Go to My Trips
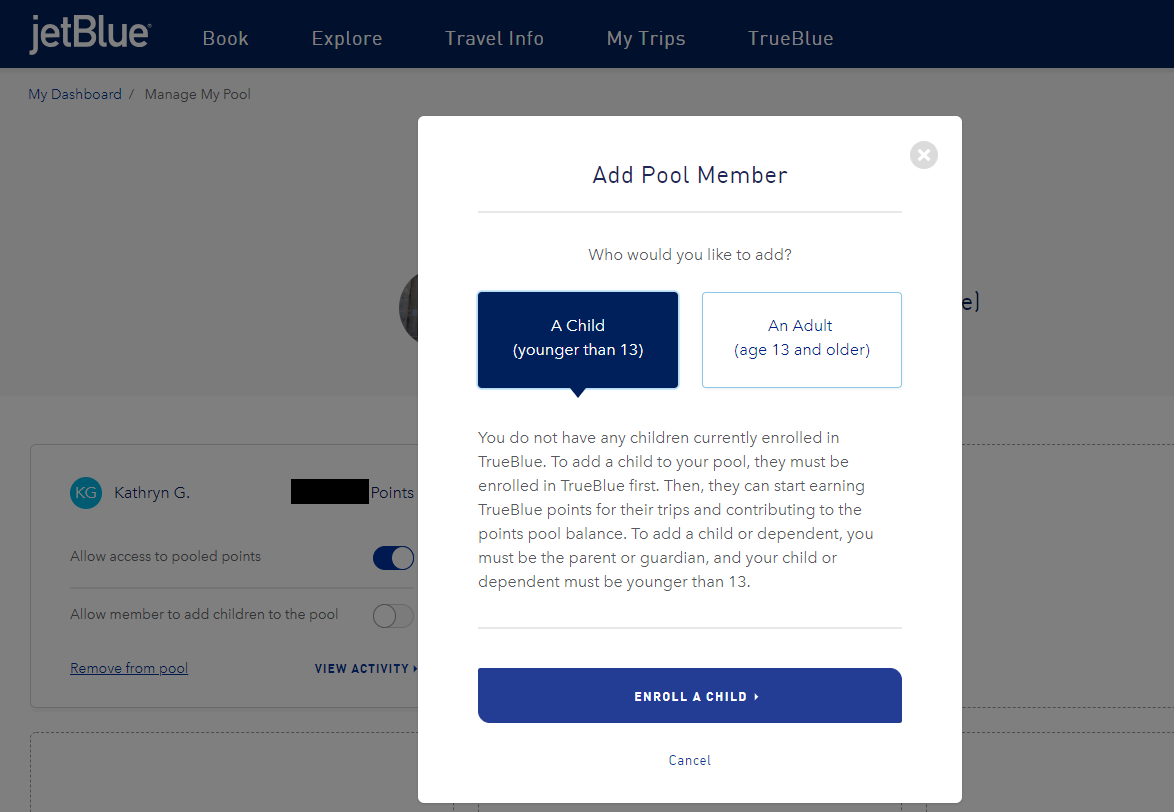This screenshot has height=812, width=1174. click(x=646, y=39)
